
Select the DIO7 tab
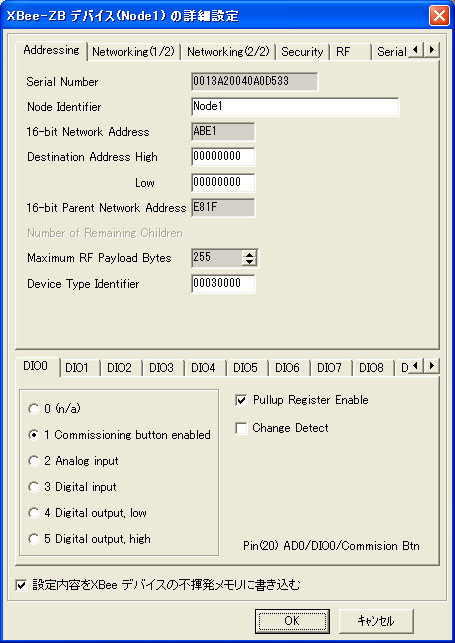coord(330,368)
